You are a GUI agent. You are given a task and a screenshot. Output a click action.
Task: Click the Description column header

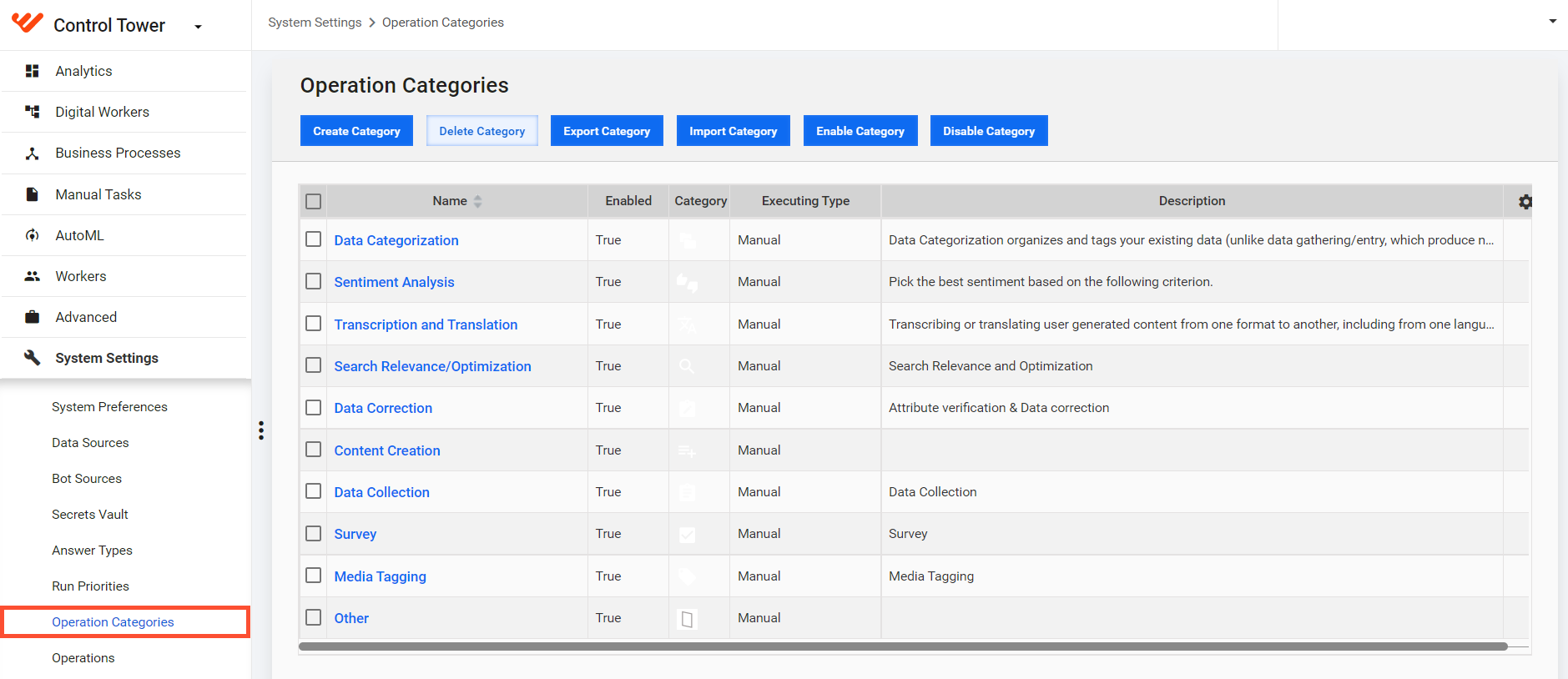coord(1192,201)
